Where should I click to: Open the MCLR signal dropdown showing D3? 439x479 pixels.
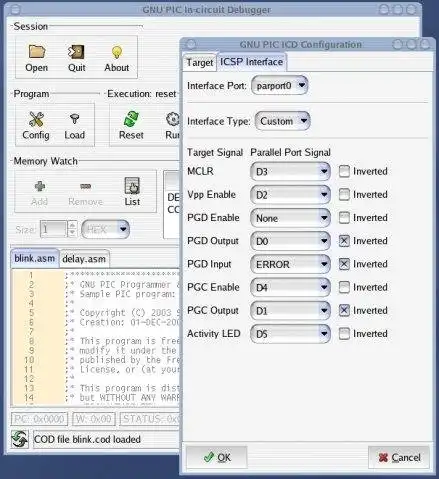pyautogui.click(x=290, y=171)
